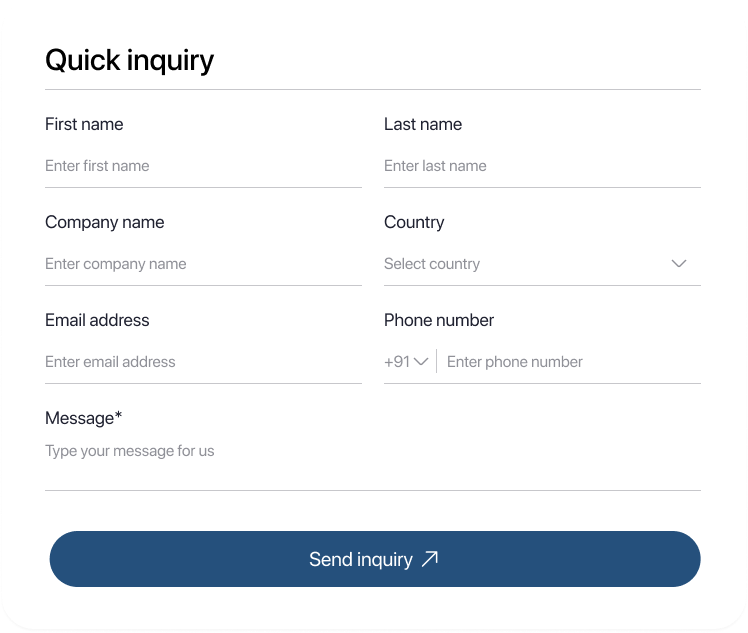The height and width of the screenshot is (633, 748).
Task: Click the 'Quick inquiry' heading
Action: pyautogui.click(x=129, y=60)
